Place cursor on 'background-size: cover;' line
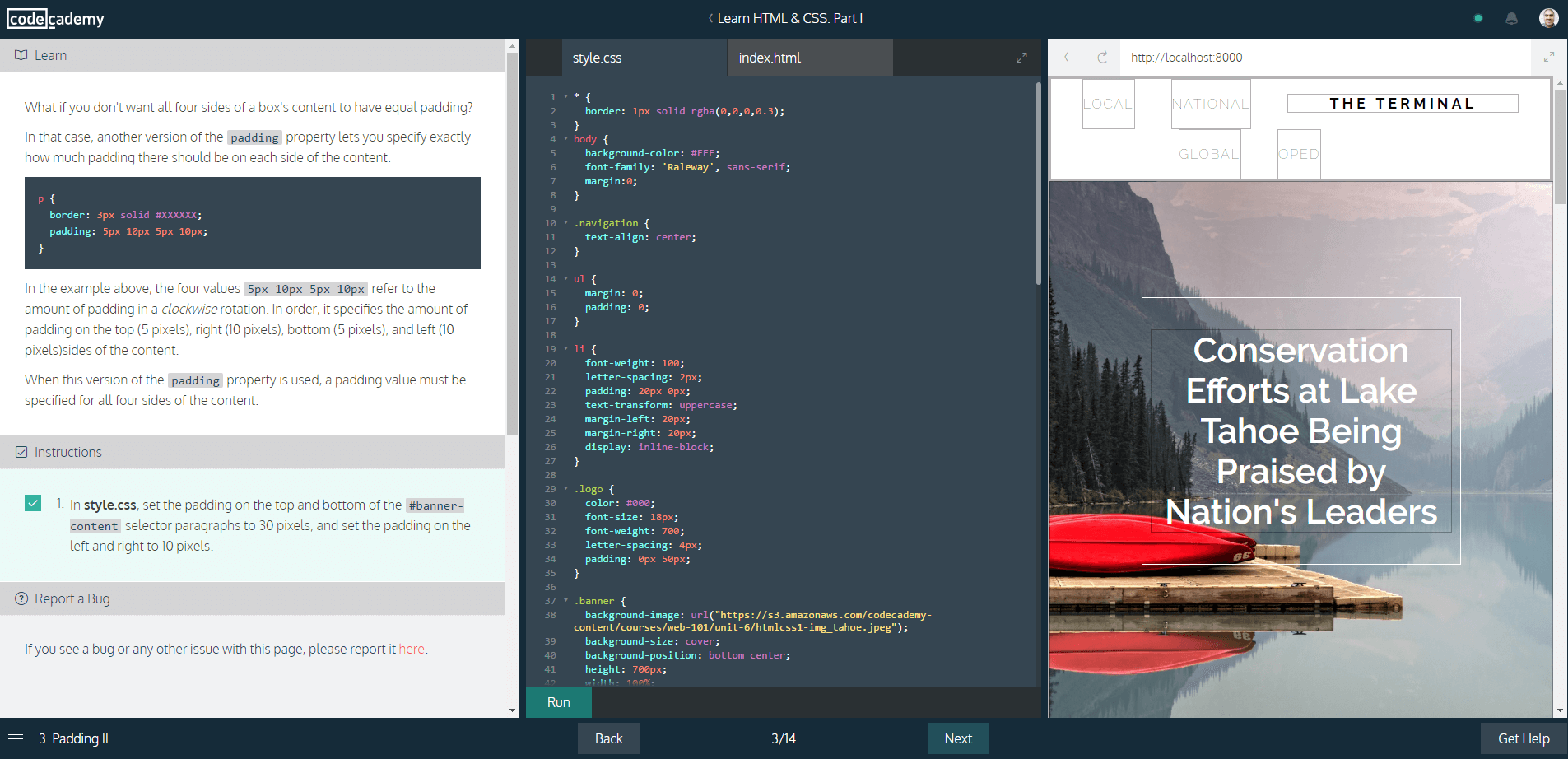The height and width of the screenshot is (759, 1568). click(652, 641)
